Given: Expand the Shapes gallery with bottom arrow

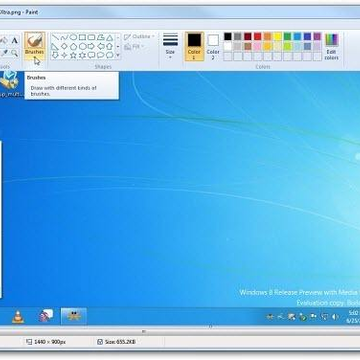Looking at the screenshot, I should click(118, 55).
